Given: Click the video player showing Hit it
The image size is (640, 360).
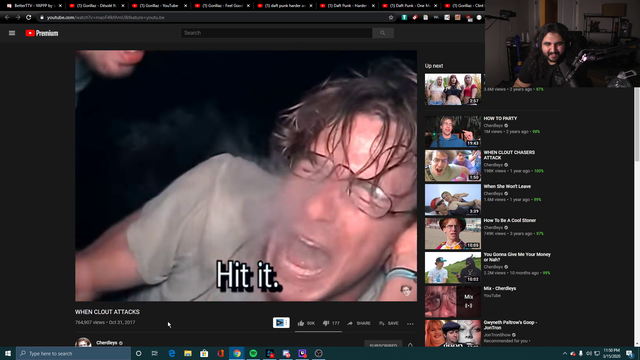Looking at the screenshot, I should tap(246, 176).
